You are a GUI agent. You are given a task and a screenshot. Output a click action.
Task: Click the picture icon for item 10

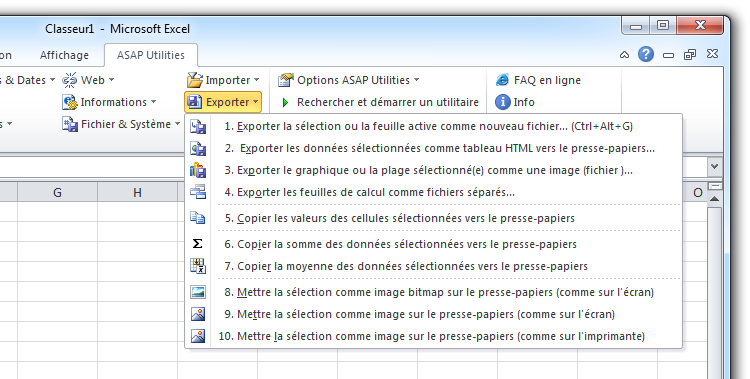pyautogui.click(x=198, y=336)
